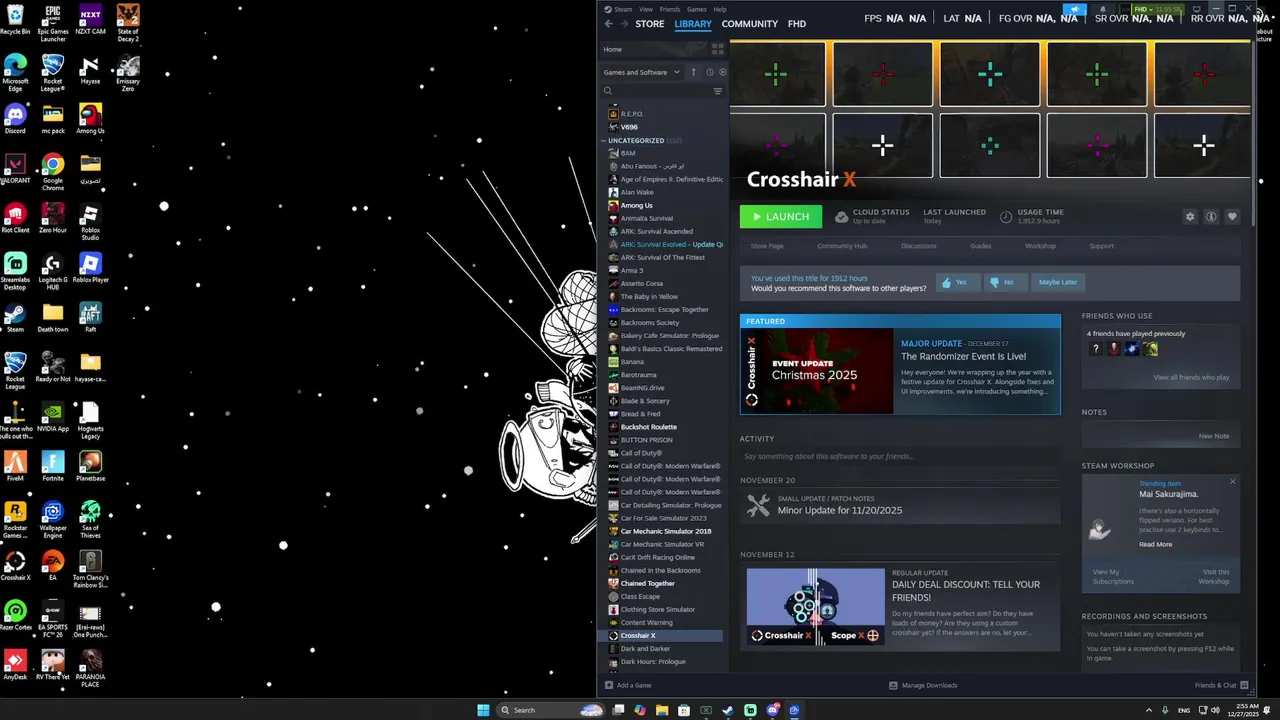Screen dimensions: 1280x720
Task: Click the taskbar Search box
Action: point(551,710)
